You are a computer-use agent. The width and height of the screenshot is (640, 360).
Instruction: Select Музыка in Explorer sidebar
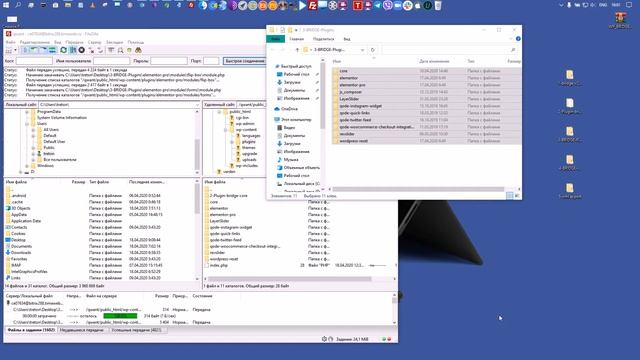[x=288, y=160]
